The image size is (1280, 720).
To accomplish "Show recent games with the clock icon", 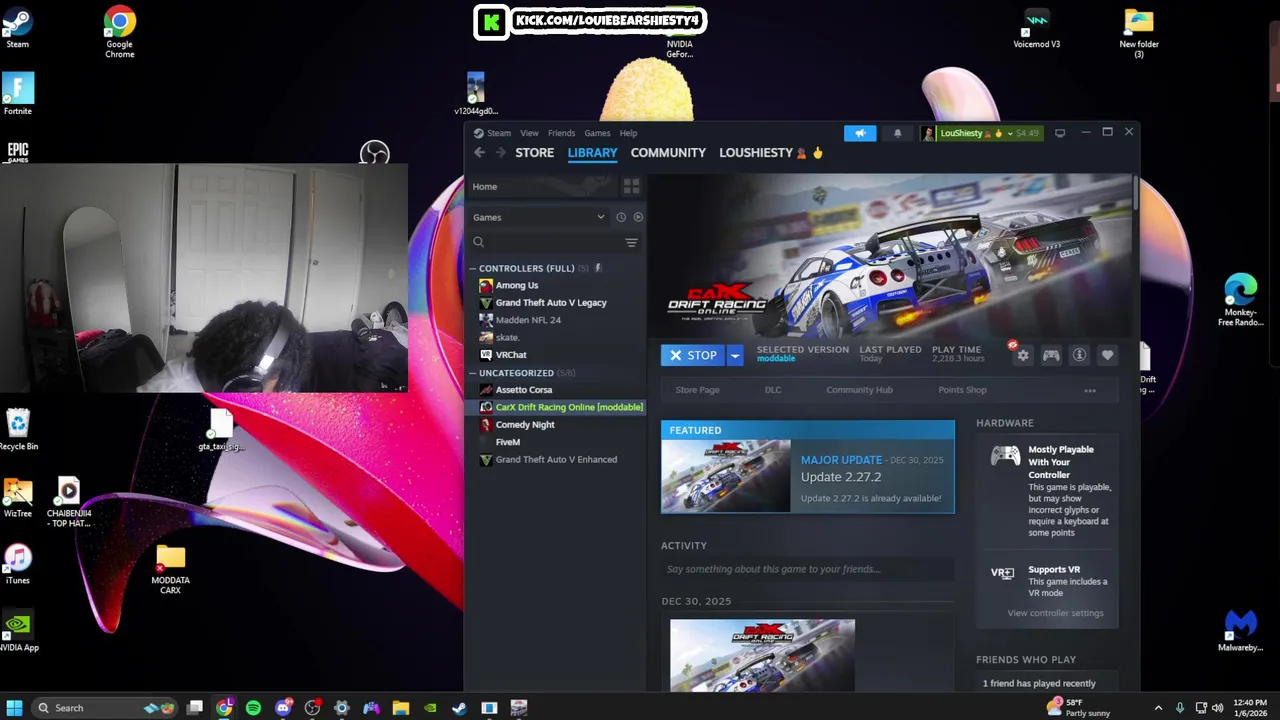I will tap(621, 217).
